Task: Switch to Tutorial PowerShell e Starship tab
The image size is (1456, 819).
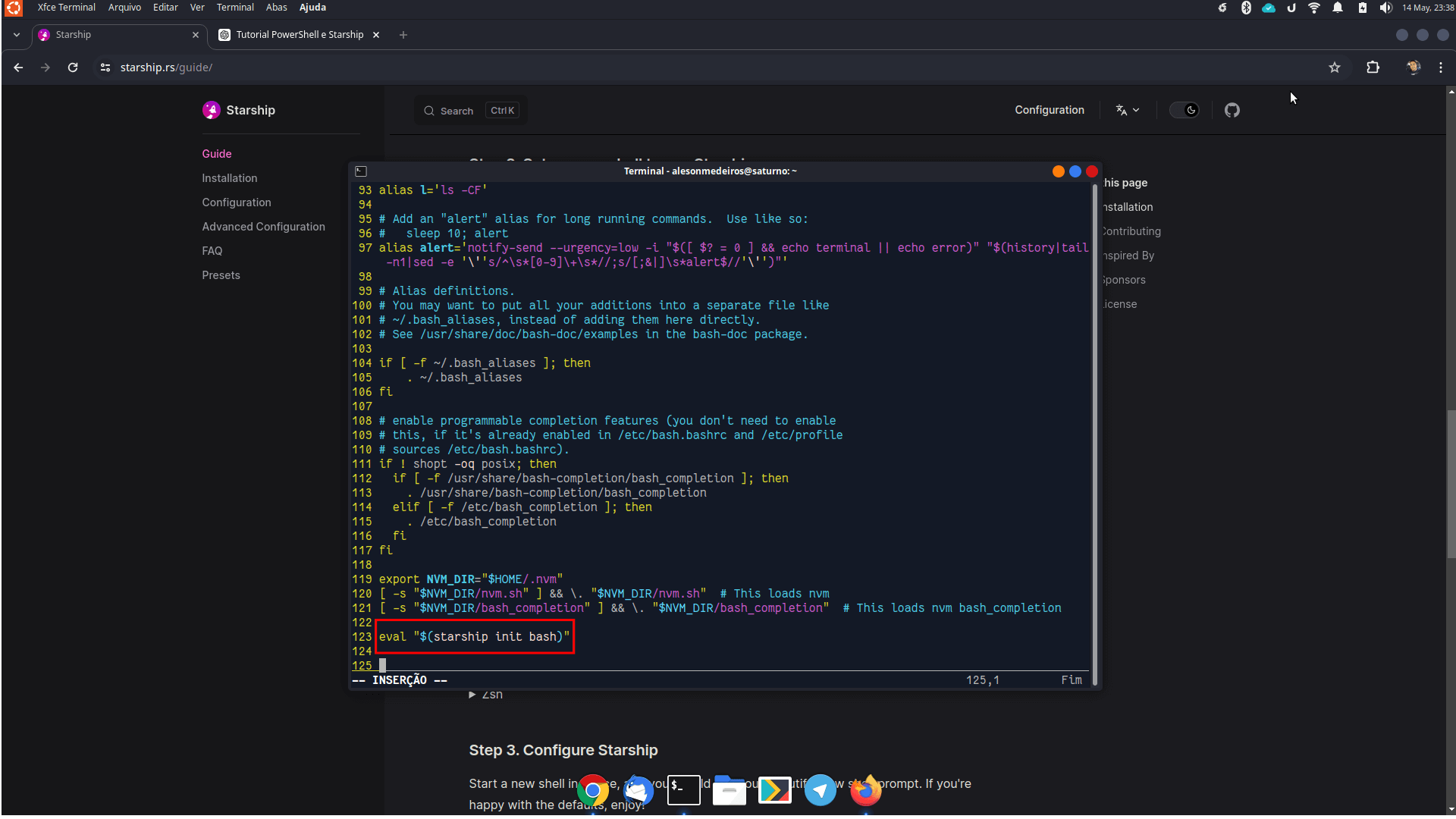Action: tap(299, 35)
